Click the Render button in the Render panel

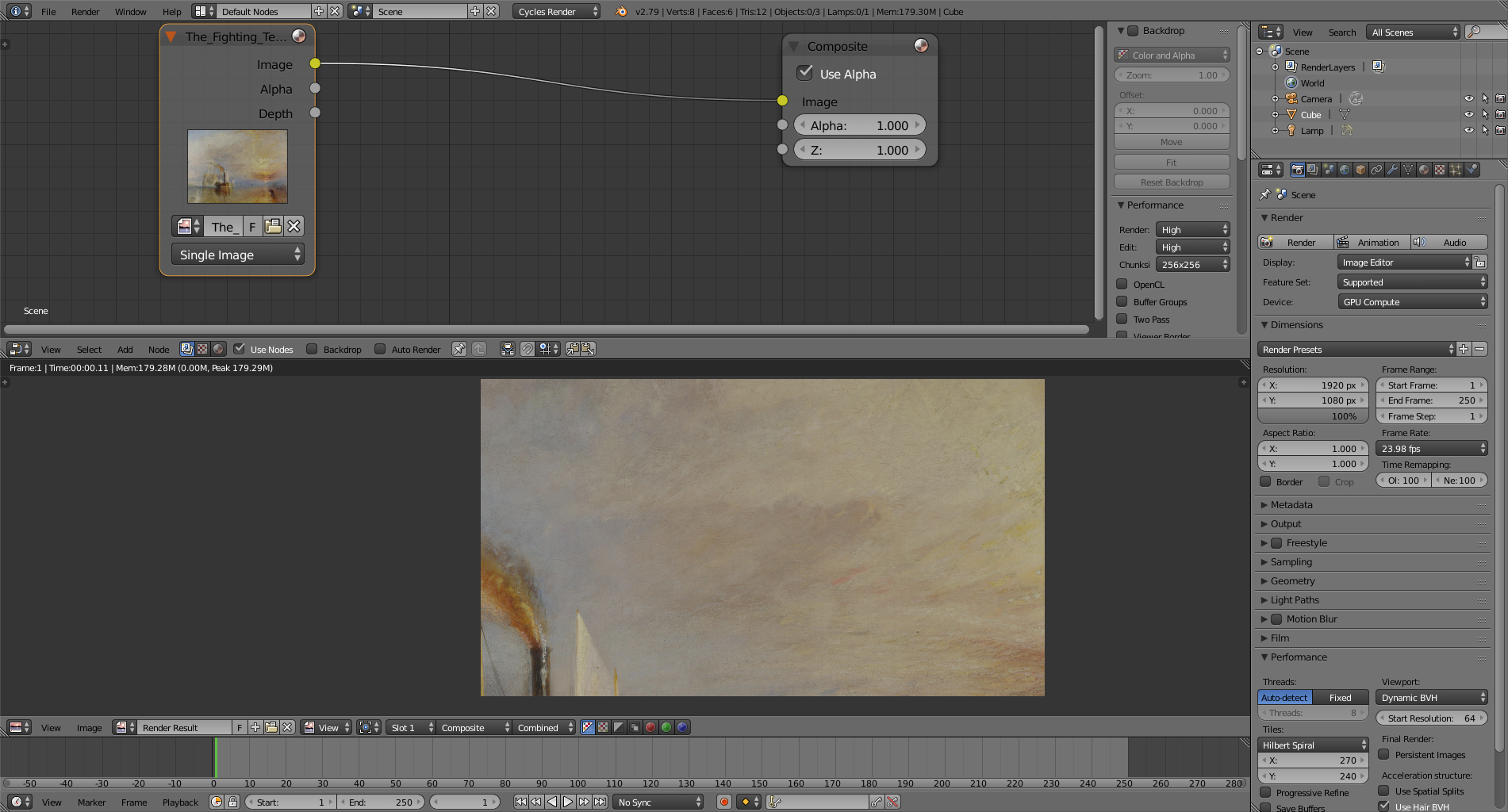1295,243
